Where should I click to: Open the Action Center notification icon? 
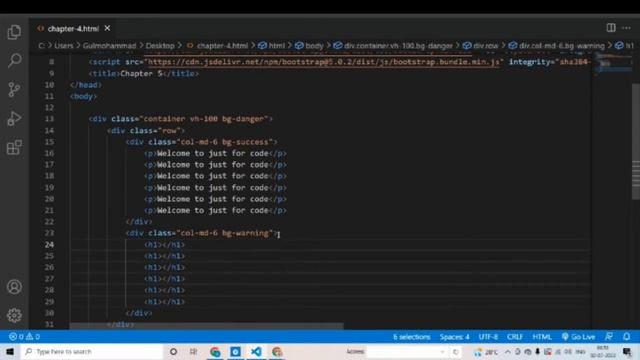[x=627, y=351]
